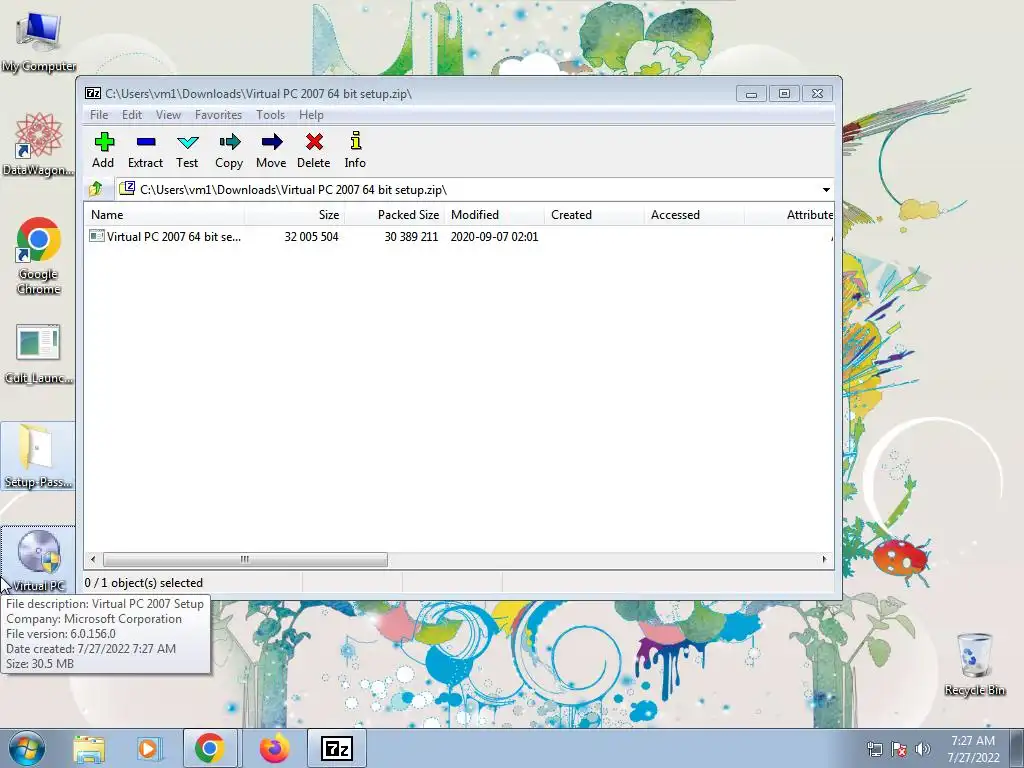Sort by Attributes column header
Viewport: 1024px width, 768px height.
tap(790, 215)
